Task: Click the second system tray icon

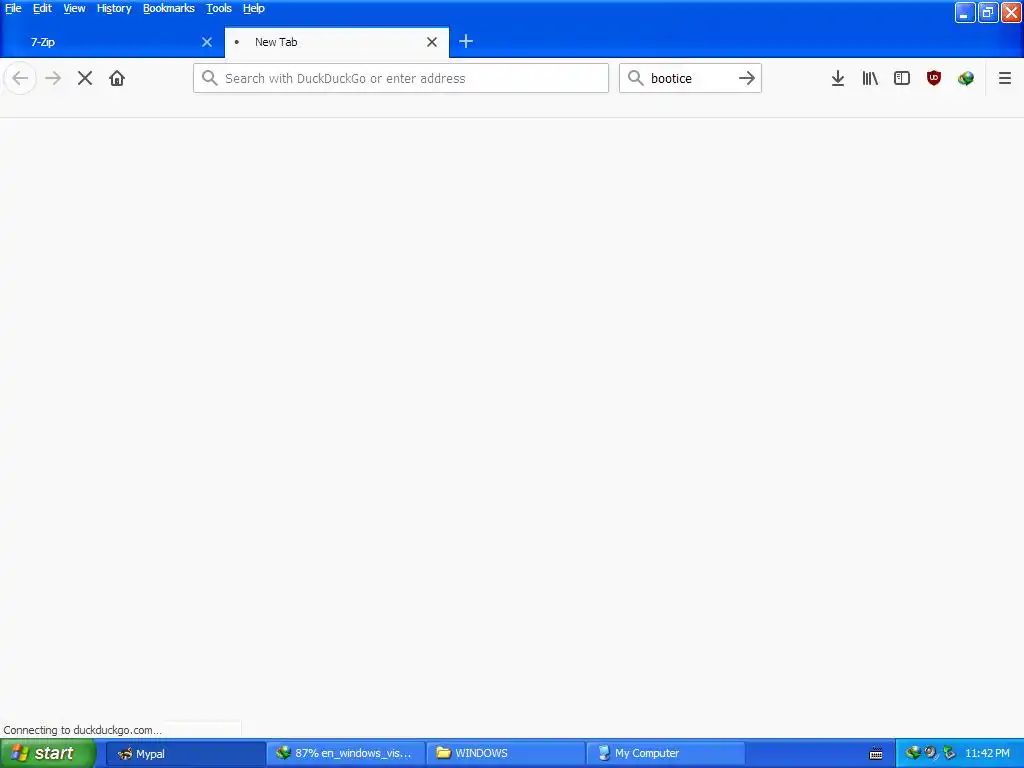Action: coord(931,753)
